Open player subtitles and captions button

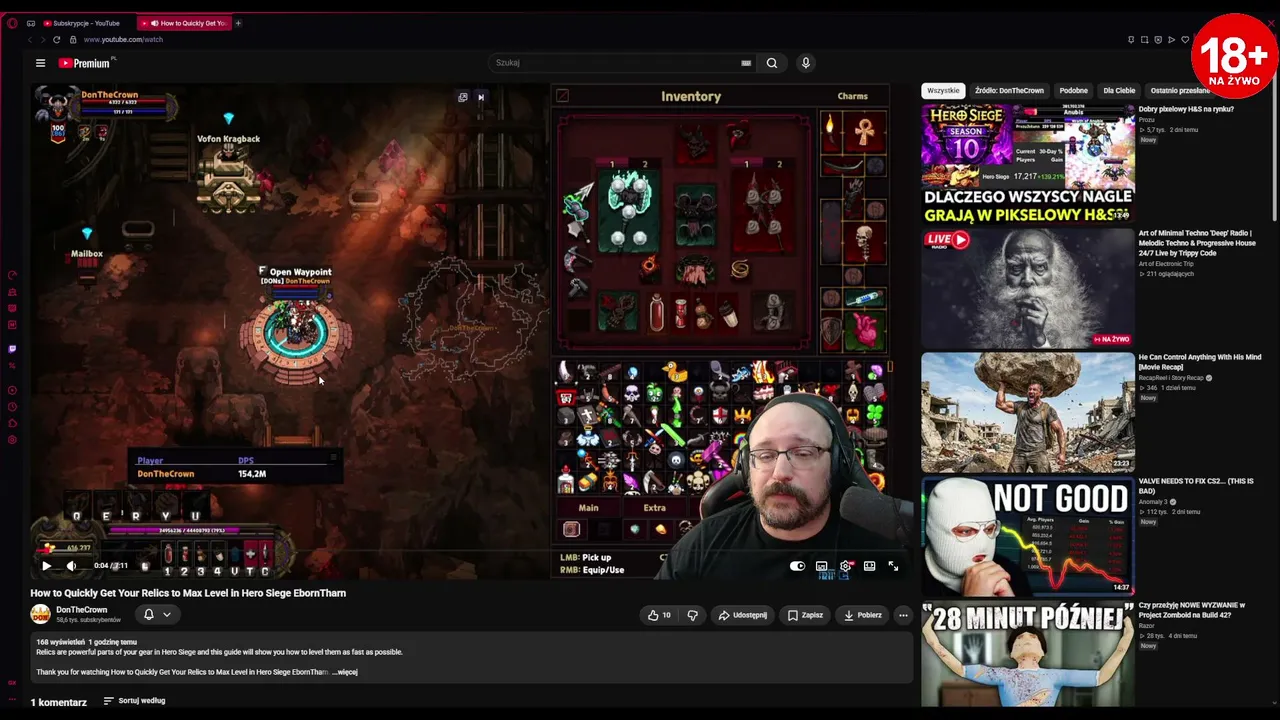pos(822,566)
